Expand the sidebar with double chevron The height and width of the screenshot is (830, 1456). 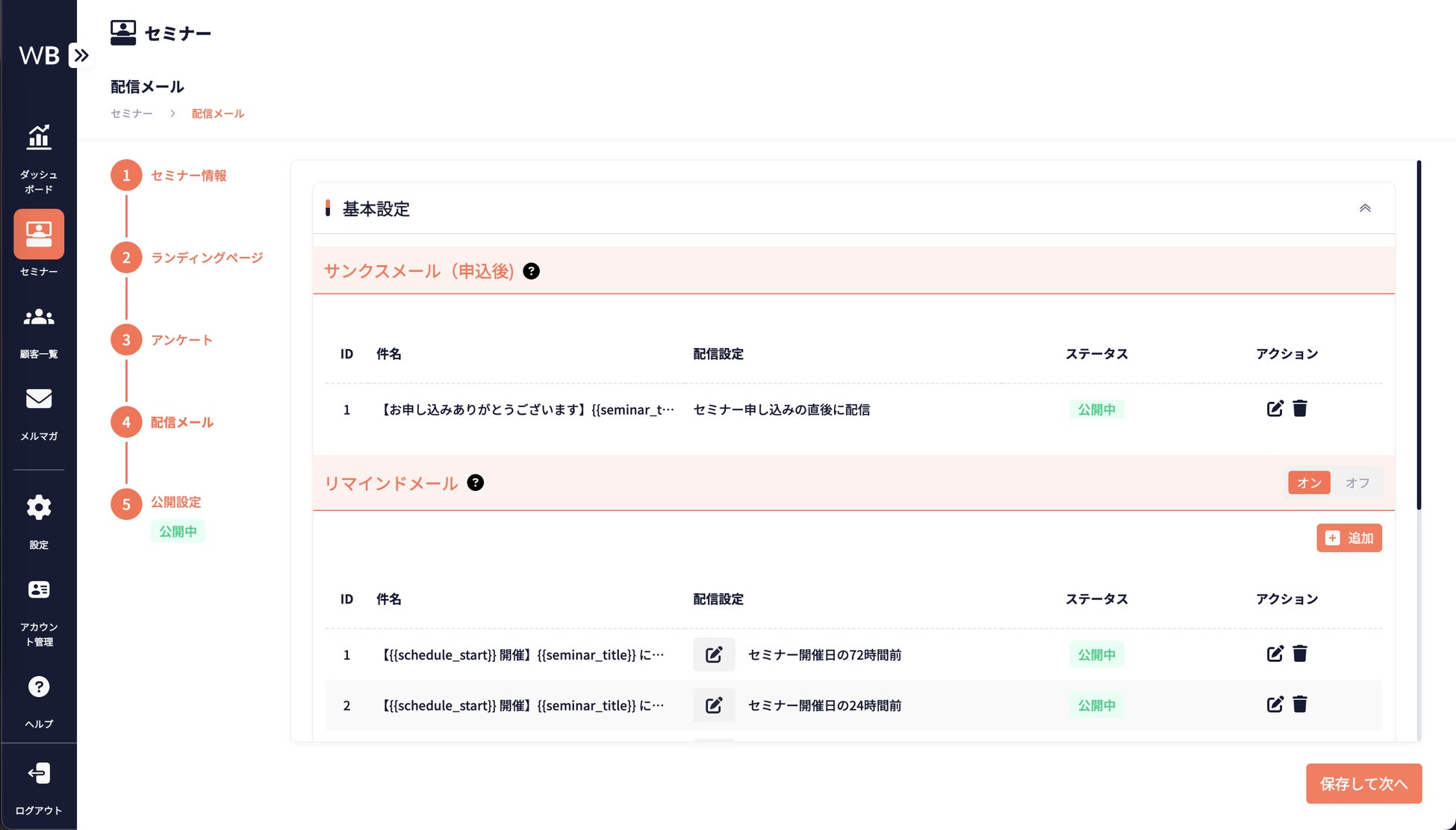tap(81, 55)
